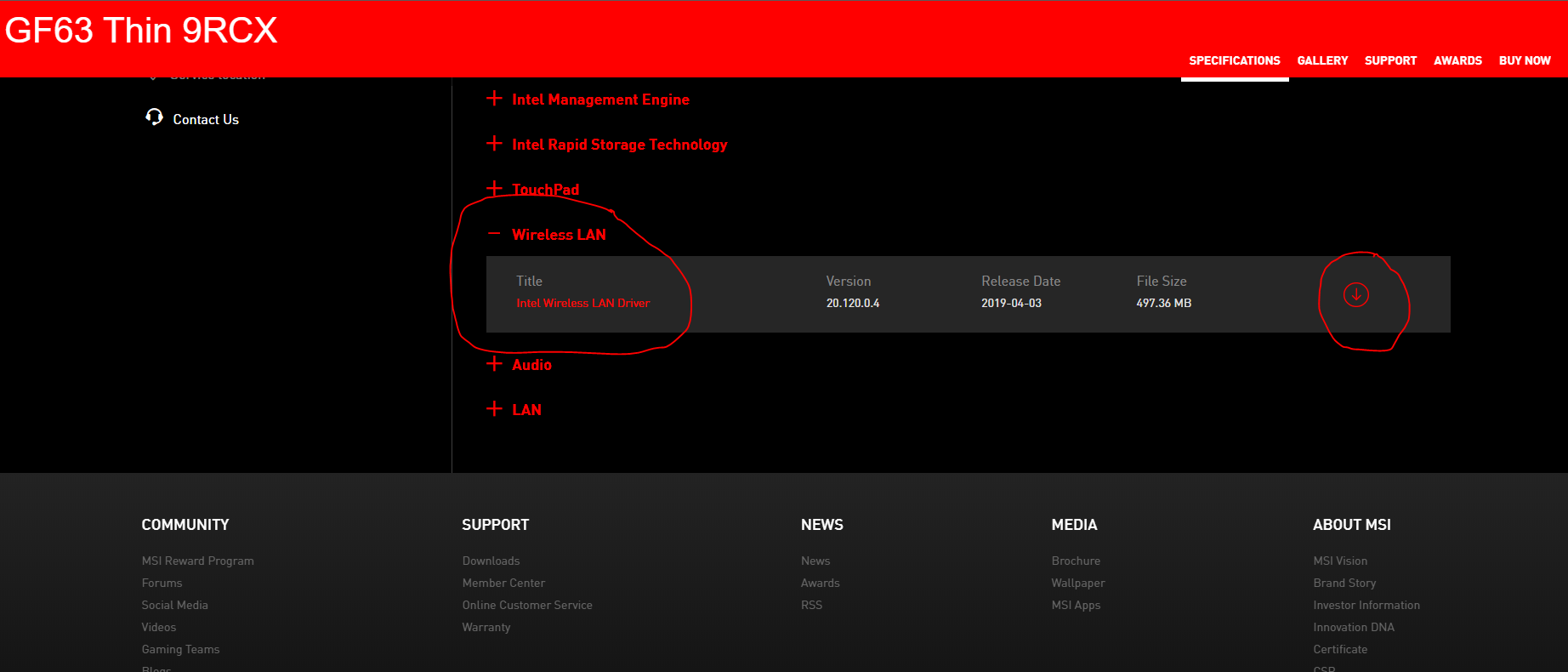Open Gaming Teams footer link
Screen dimensions: 1568x672
[180, 649]
